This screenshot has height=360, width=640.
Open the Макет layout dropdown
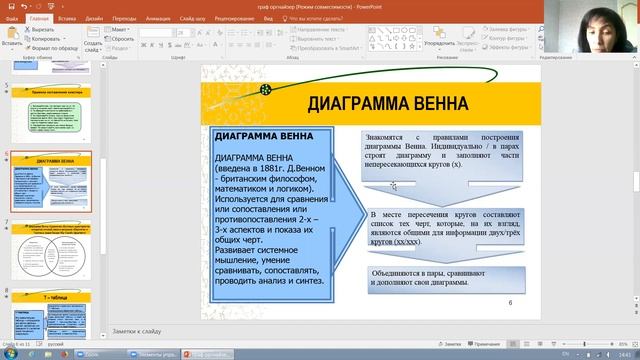tap(117, 29)
